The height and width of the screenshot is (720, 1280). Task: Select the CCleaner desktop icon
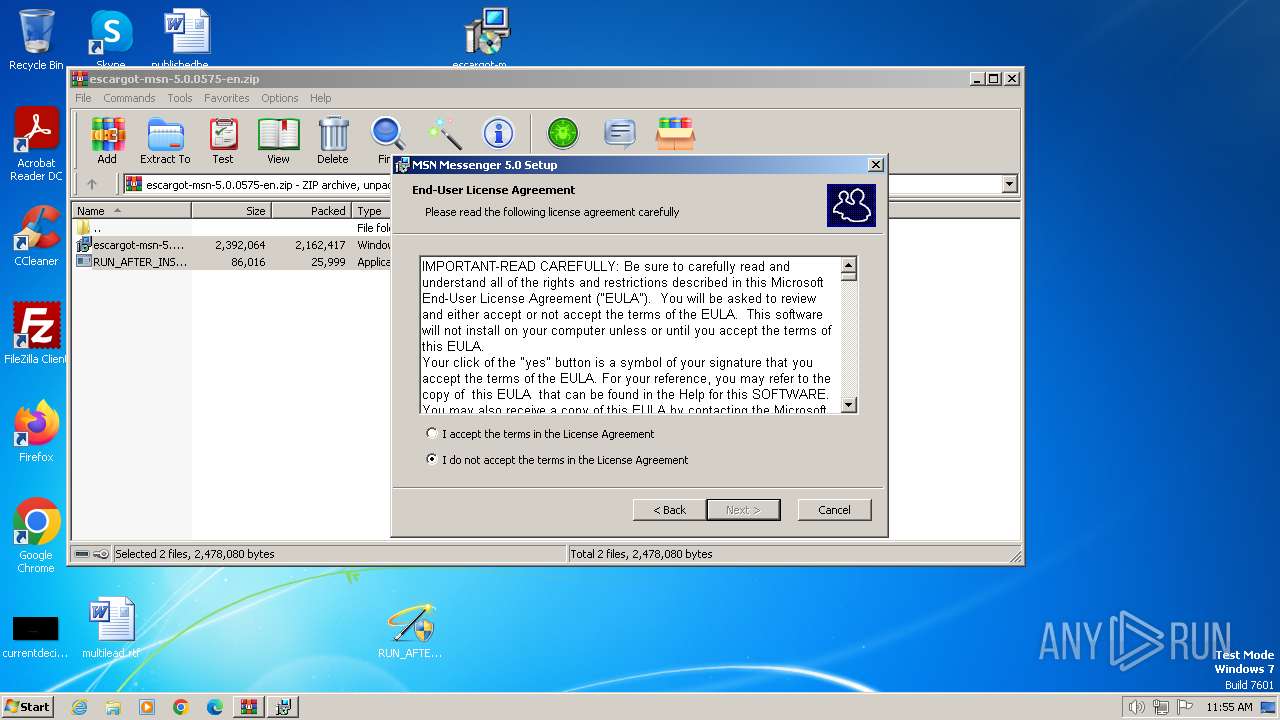[36, 236]
